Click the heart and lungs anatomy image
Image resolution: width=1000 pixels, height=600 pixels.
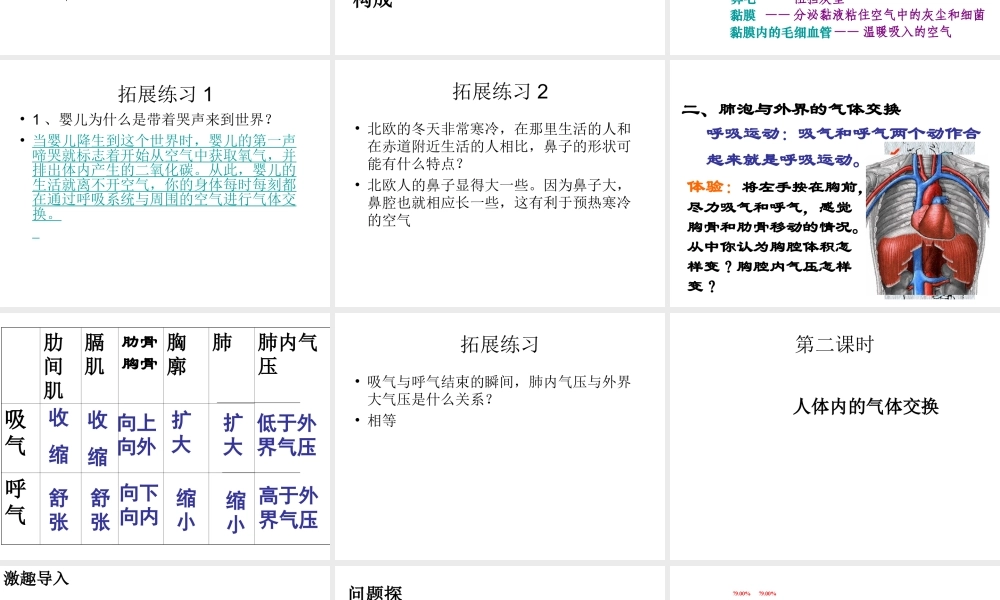(x=927, y=220)
